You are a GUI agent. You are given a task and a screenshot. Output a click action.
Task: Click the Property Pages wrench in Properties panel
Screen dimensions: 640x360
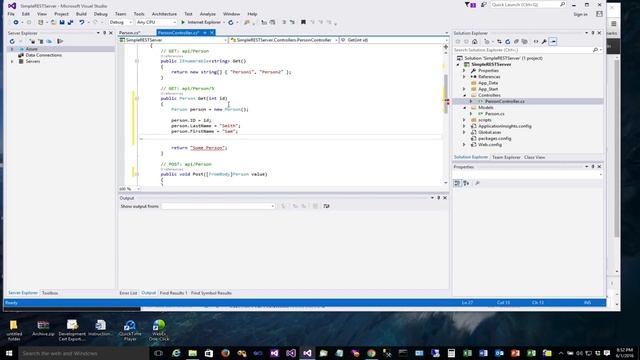(477, 183)
